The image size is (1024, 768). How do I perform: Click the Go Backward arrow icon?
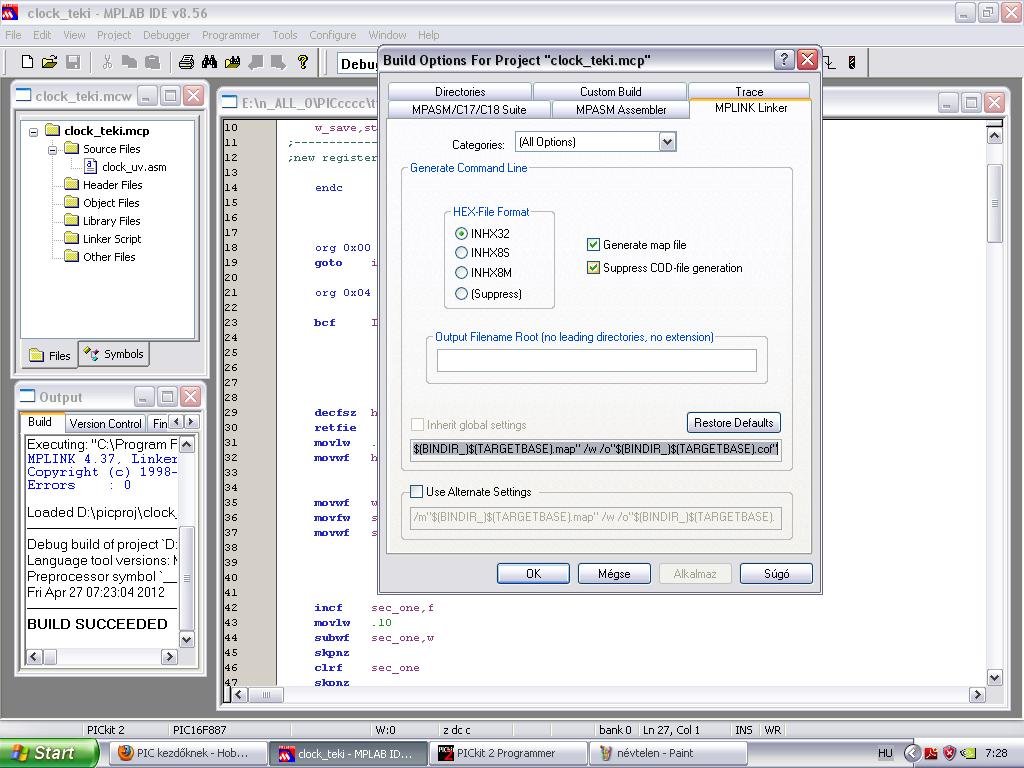255,62
